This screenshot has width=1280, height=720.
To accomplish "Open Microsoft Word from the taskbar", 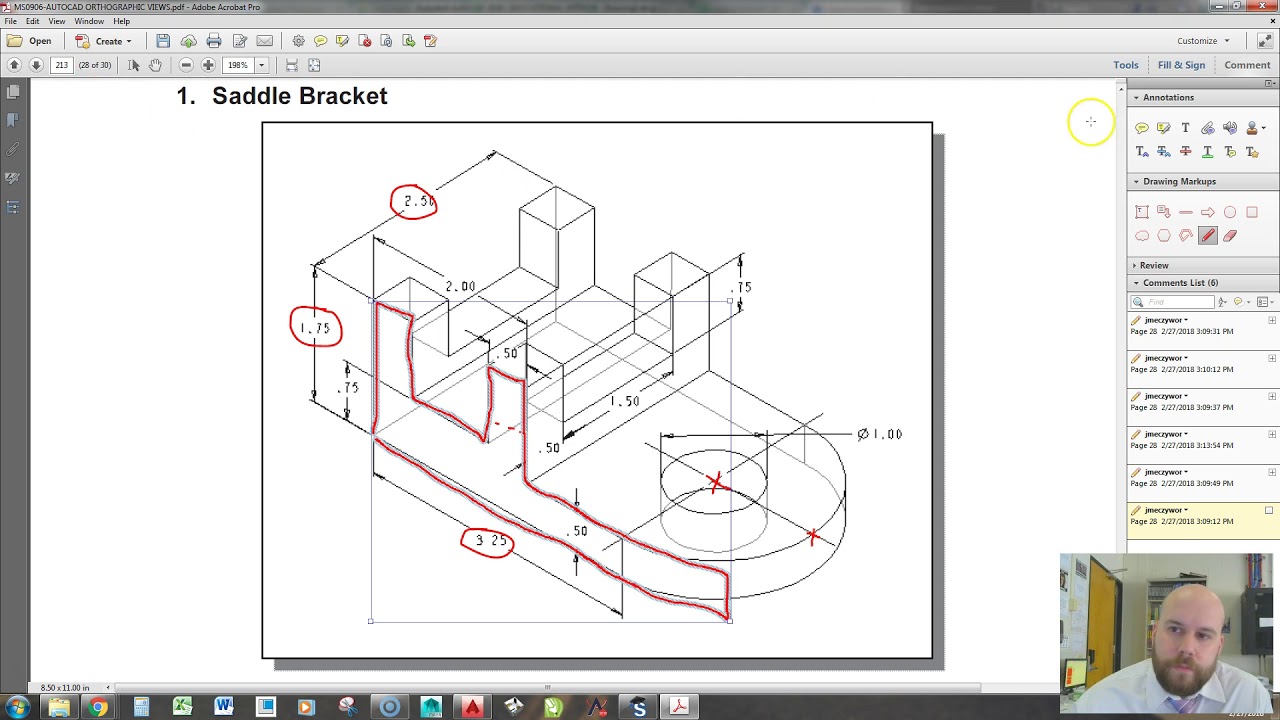I will pos(223,708).
